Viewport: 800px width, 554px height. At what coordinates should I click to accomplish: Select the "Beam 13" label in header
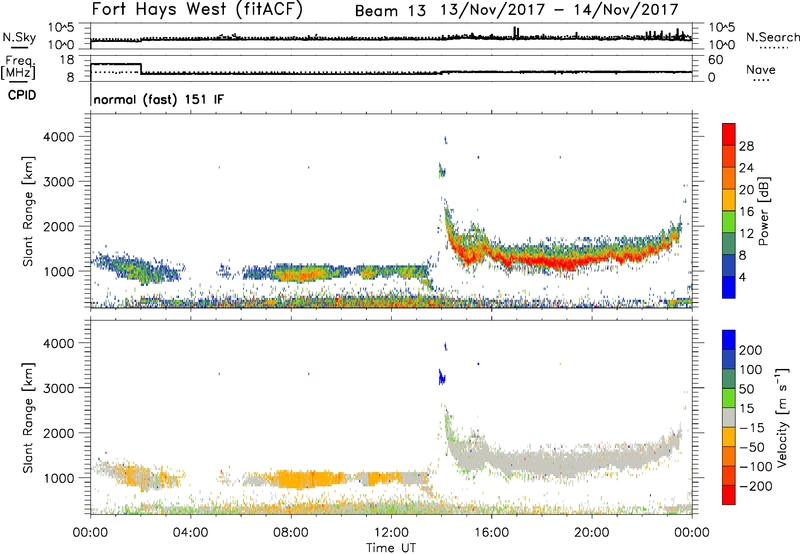click(390, 11)
